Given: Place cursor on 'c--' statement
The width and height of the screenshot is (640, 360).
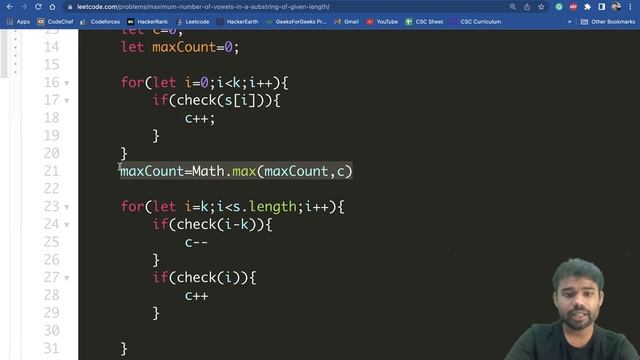Looking at the screenshot, I should 196,242.
